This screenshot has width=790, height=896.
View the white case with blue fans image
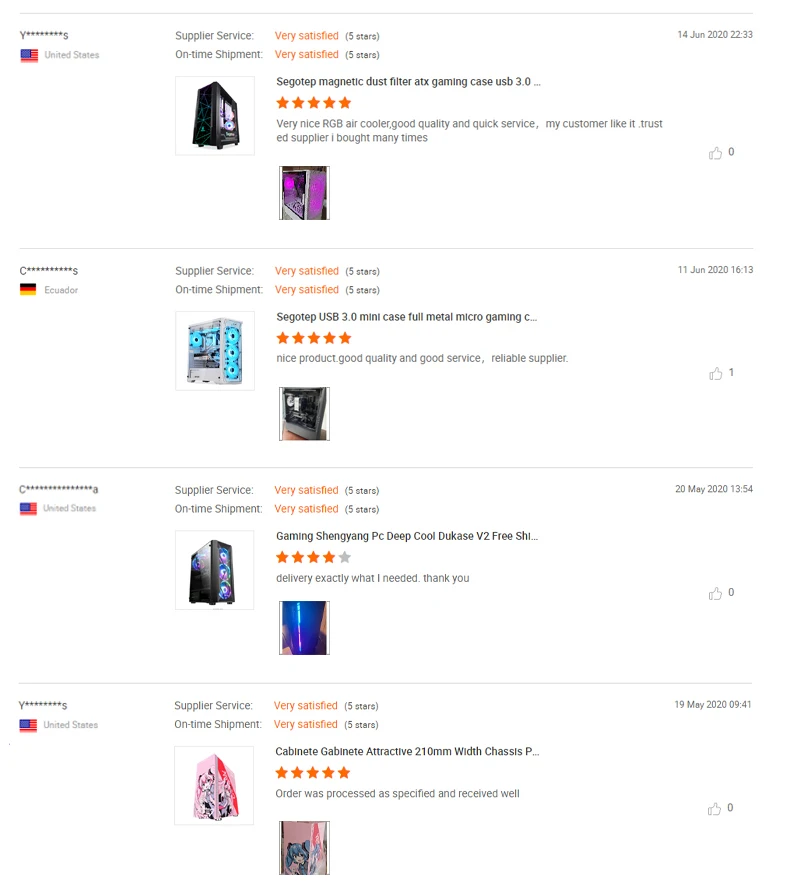pyautogui.click(x=215, y=351)
